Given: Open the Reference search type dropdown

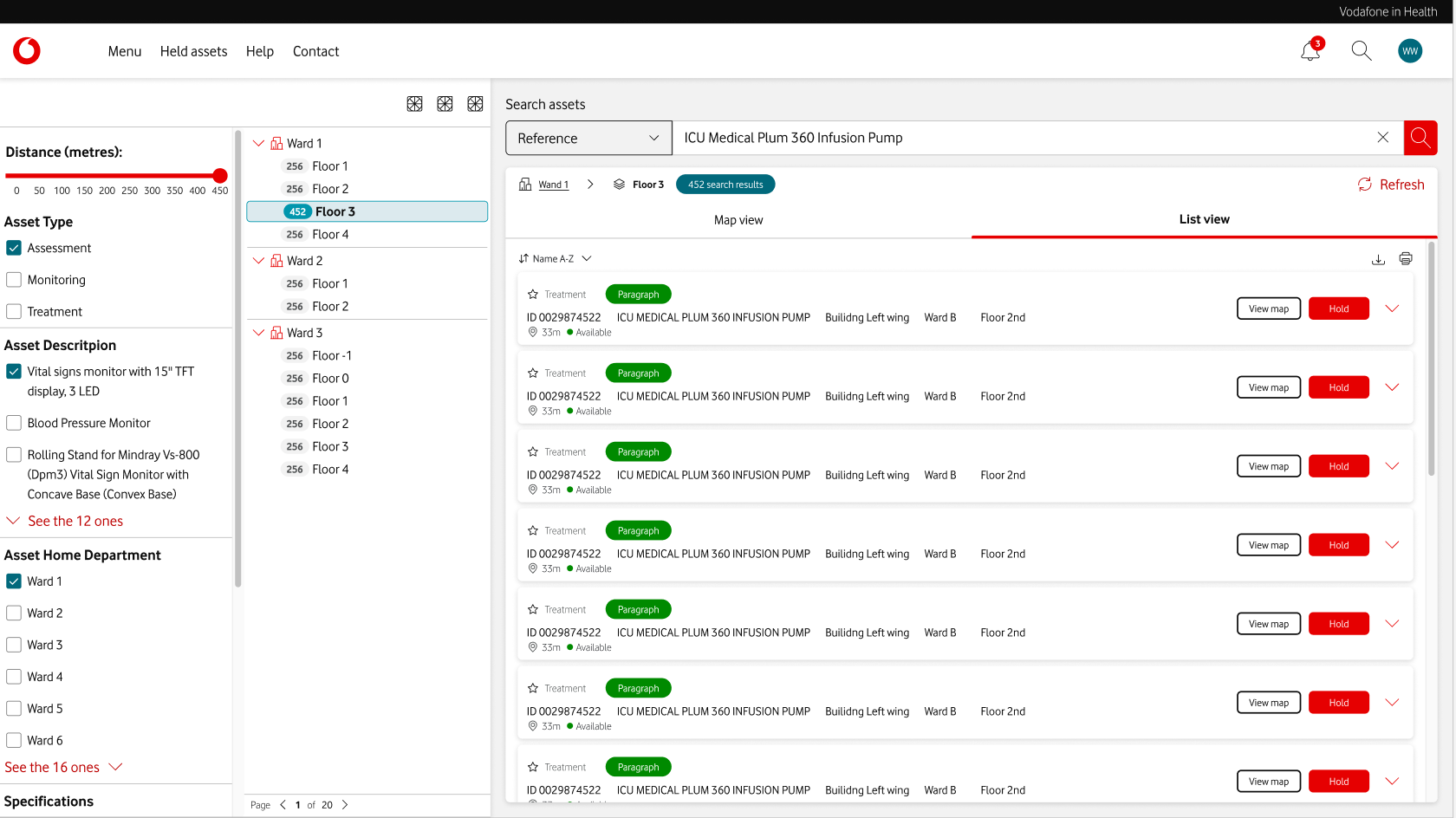Looking at the screenshot, I should (588, 138).
